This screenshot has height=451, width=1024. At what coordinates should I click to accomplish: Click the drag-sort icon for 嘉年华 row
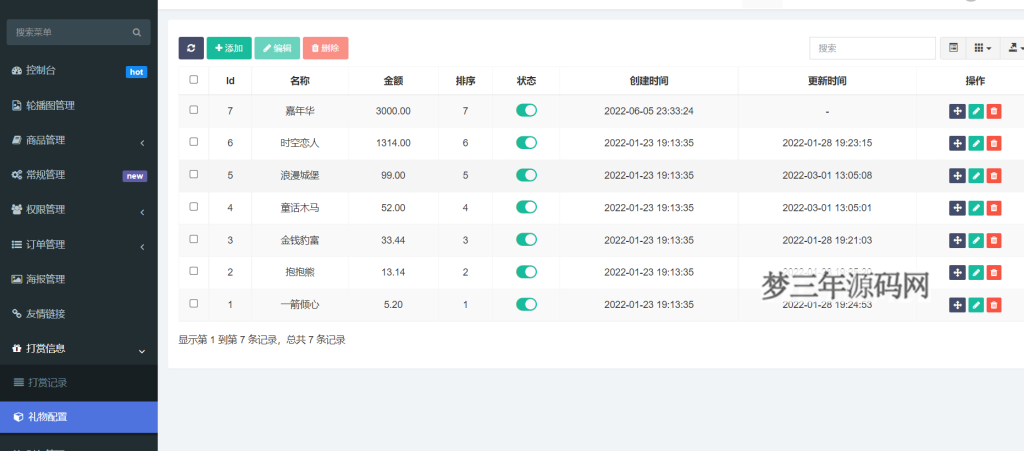pyautogui.click(x=957, y=111)
